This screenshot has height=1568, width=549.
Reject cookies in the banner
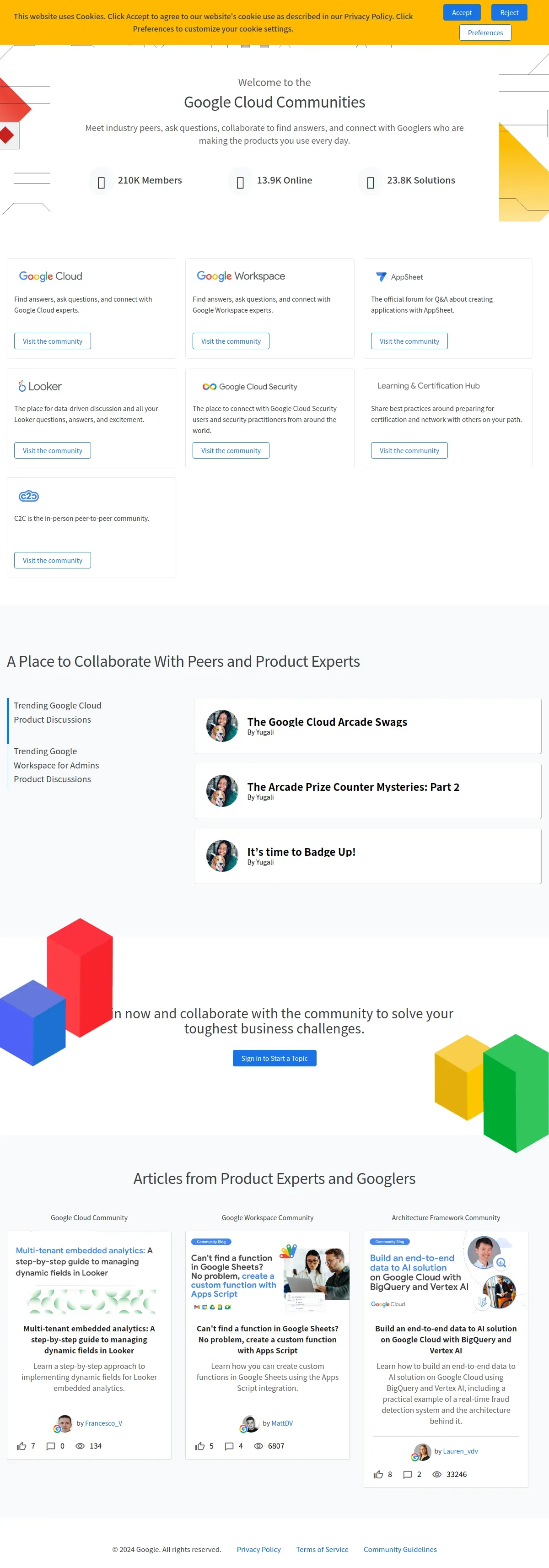click(x=509, y=12)
